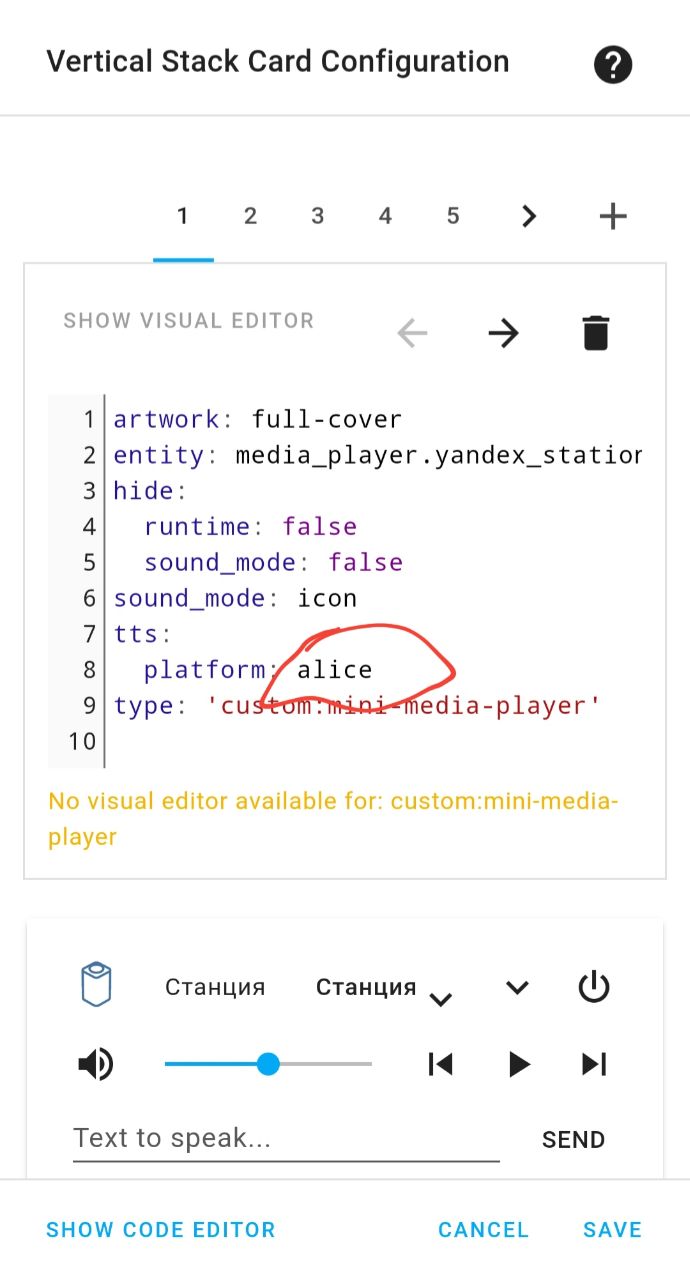Click the 'No visual editor available' message
Viewport: 690px width, 1280px height.
[333, 819]
